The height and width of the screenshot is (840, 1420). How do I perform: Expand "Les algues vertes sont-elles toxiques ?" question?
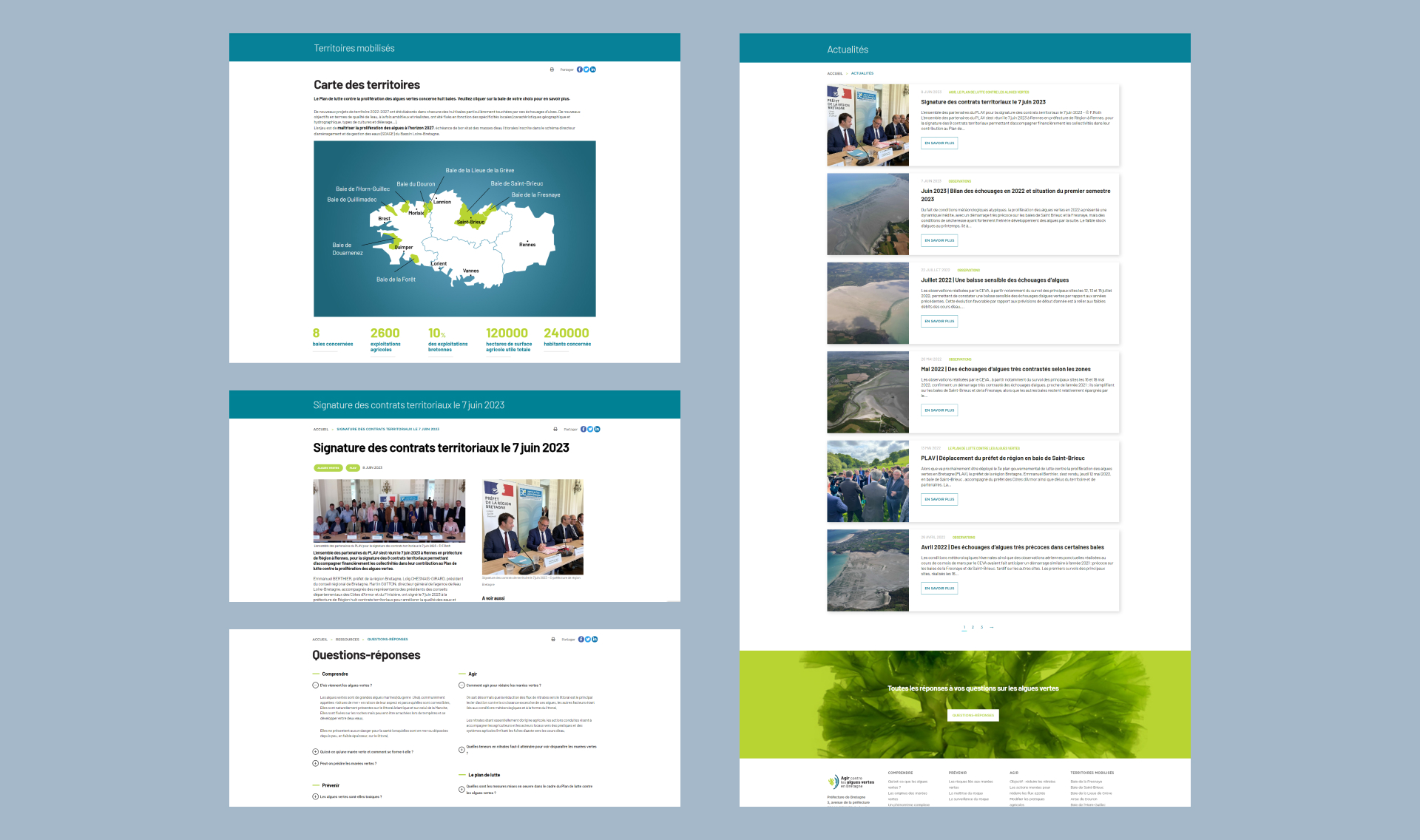click(316, 797)
